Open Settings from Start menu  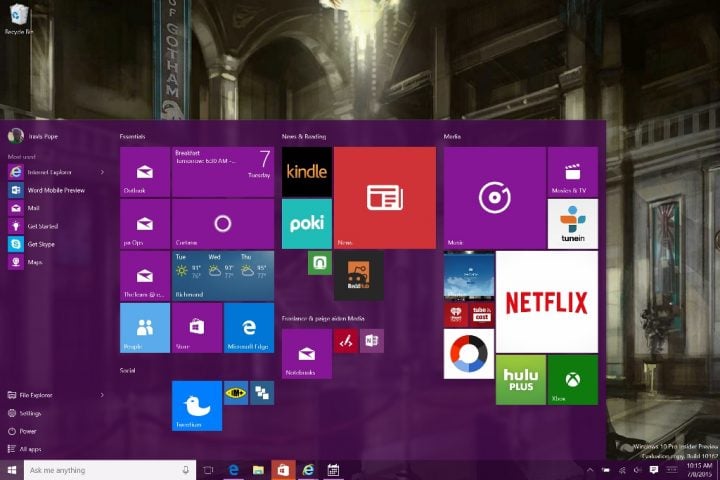pyautogui.click(x=55, y=413)
